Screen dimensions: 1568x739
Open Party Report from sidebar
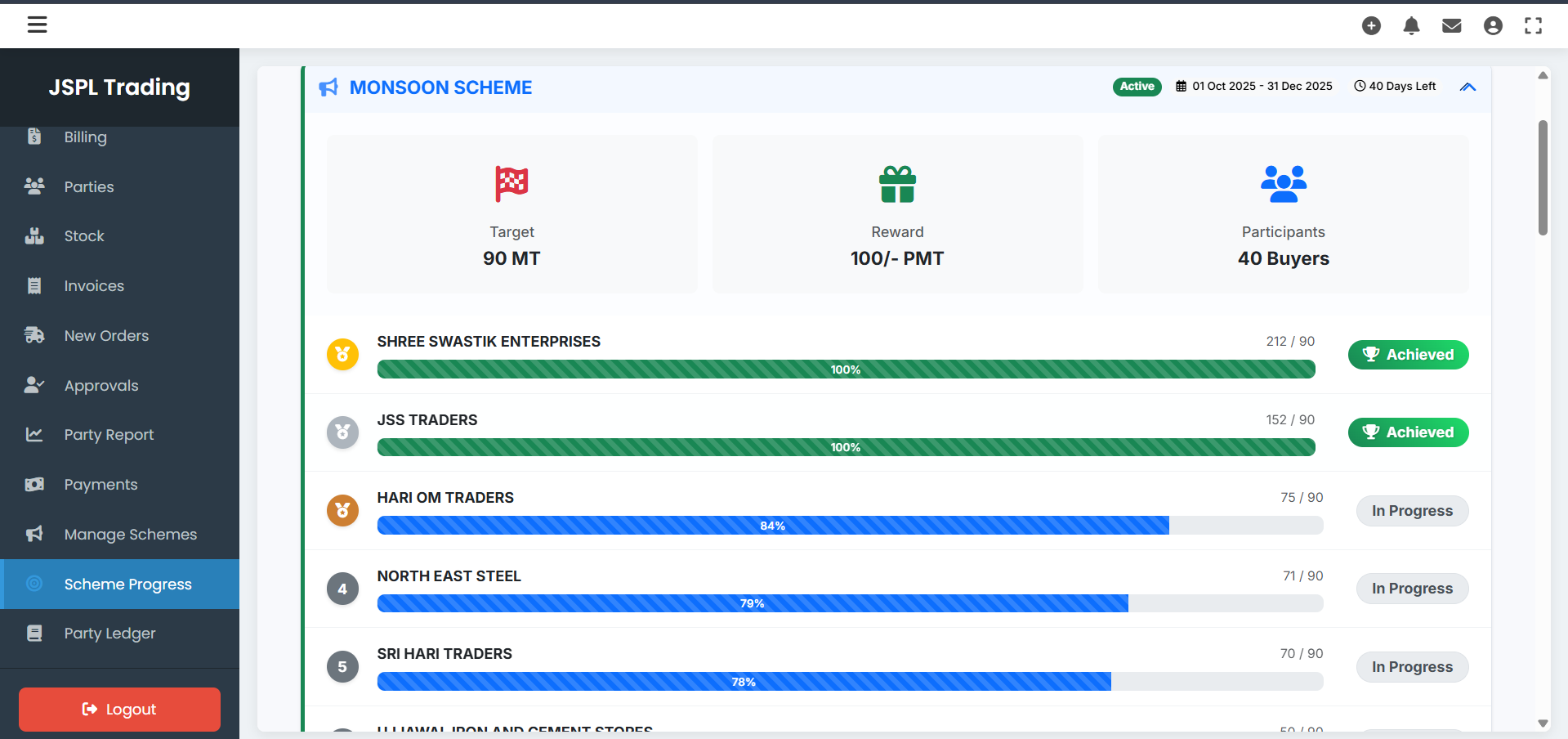click(109, 435)
